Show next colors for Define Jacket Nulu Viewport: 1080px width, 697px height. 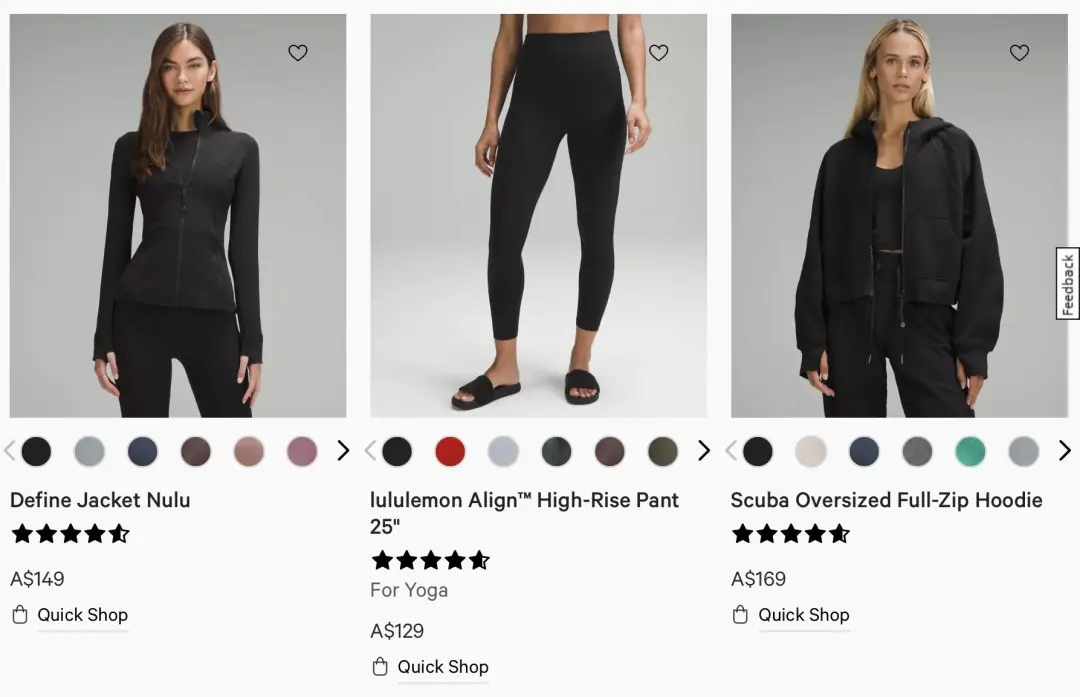(x=343, y=451)
